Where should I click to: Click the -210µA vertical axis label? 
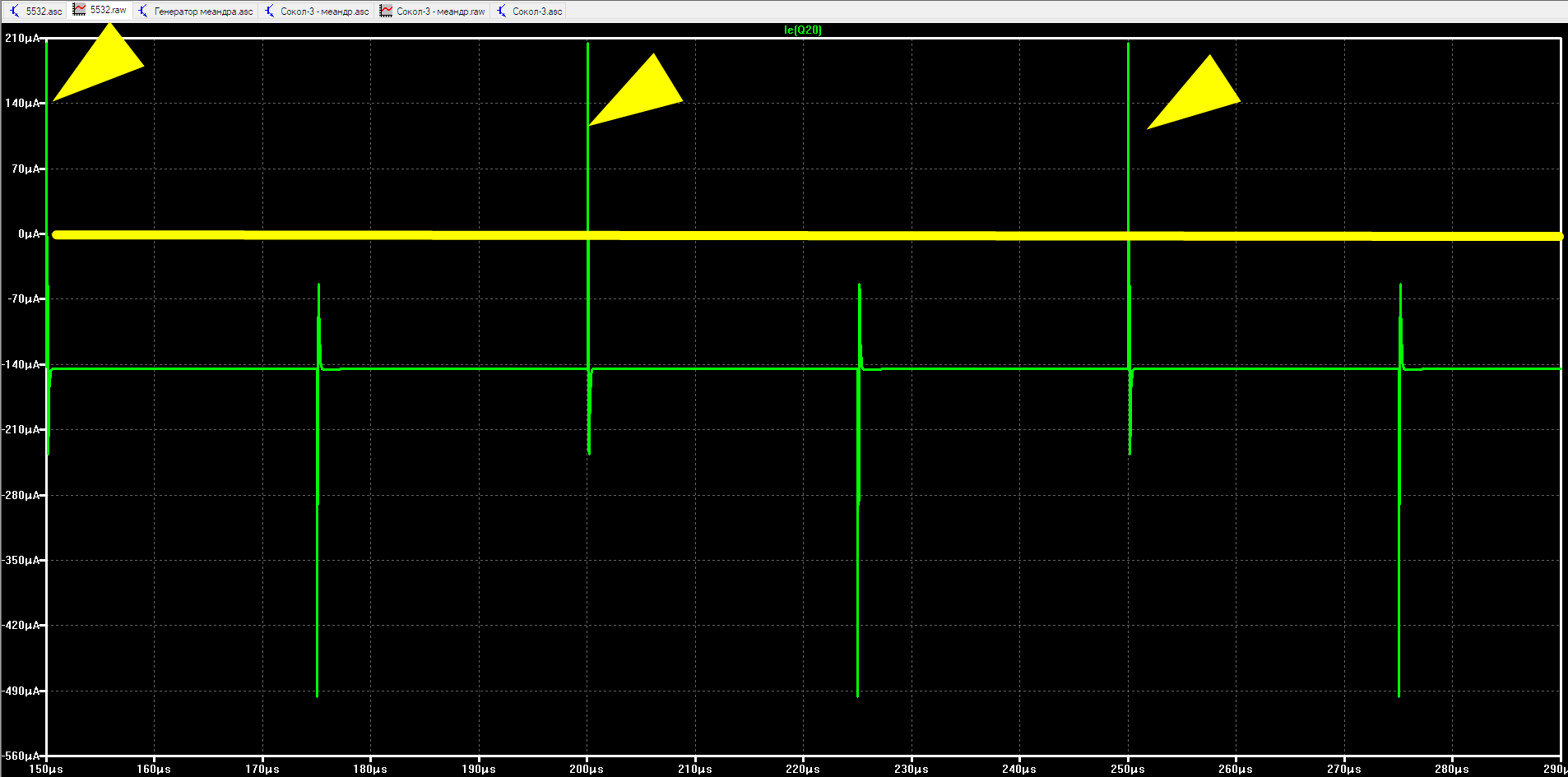point(21,430)
